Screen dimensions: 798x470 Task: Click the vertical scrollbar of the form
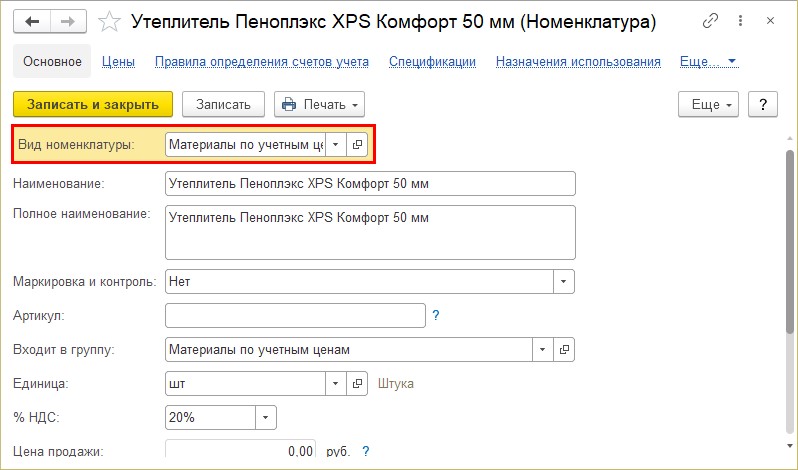[789, 242]
